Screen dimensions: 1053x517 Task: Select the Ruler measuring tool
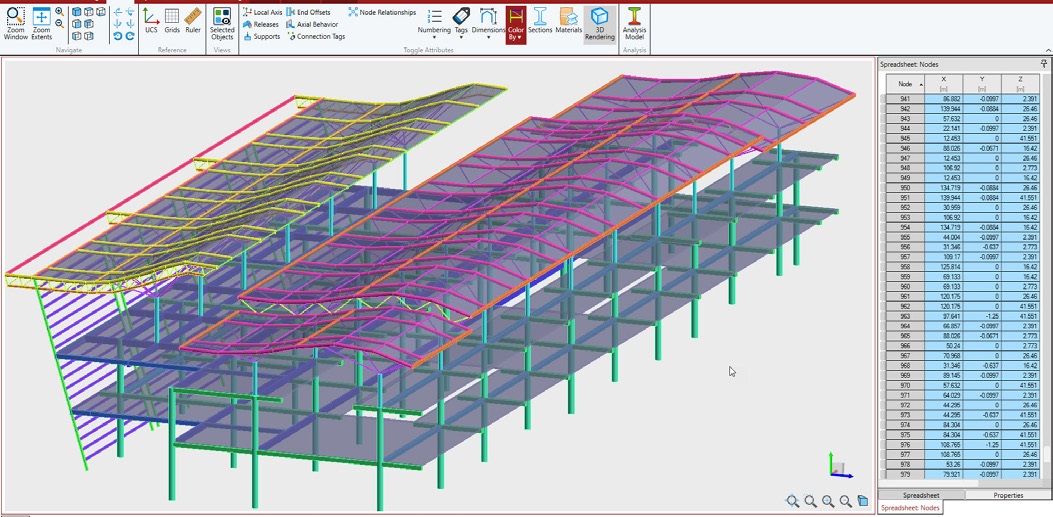pyautogui.click(x=193, y=21)
